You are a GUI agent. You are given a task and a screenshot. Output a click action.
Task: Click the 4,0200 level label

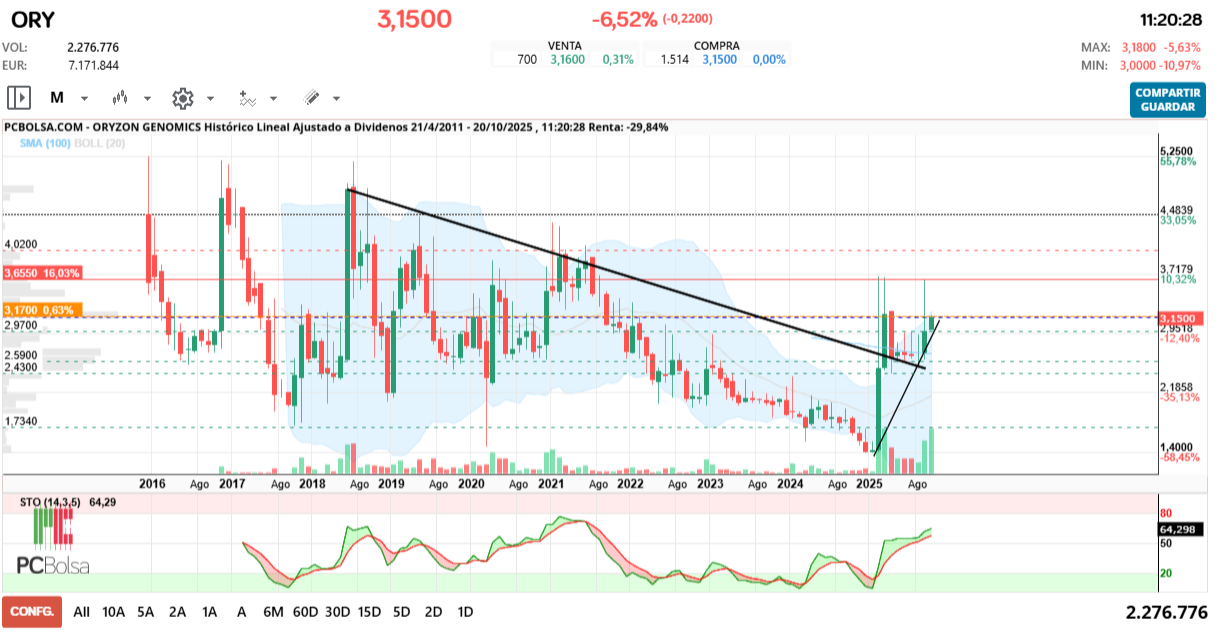coord(21,244)
